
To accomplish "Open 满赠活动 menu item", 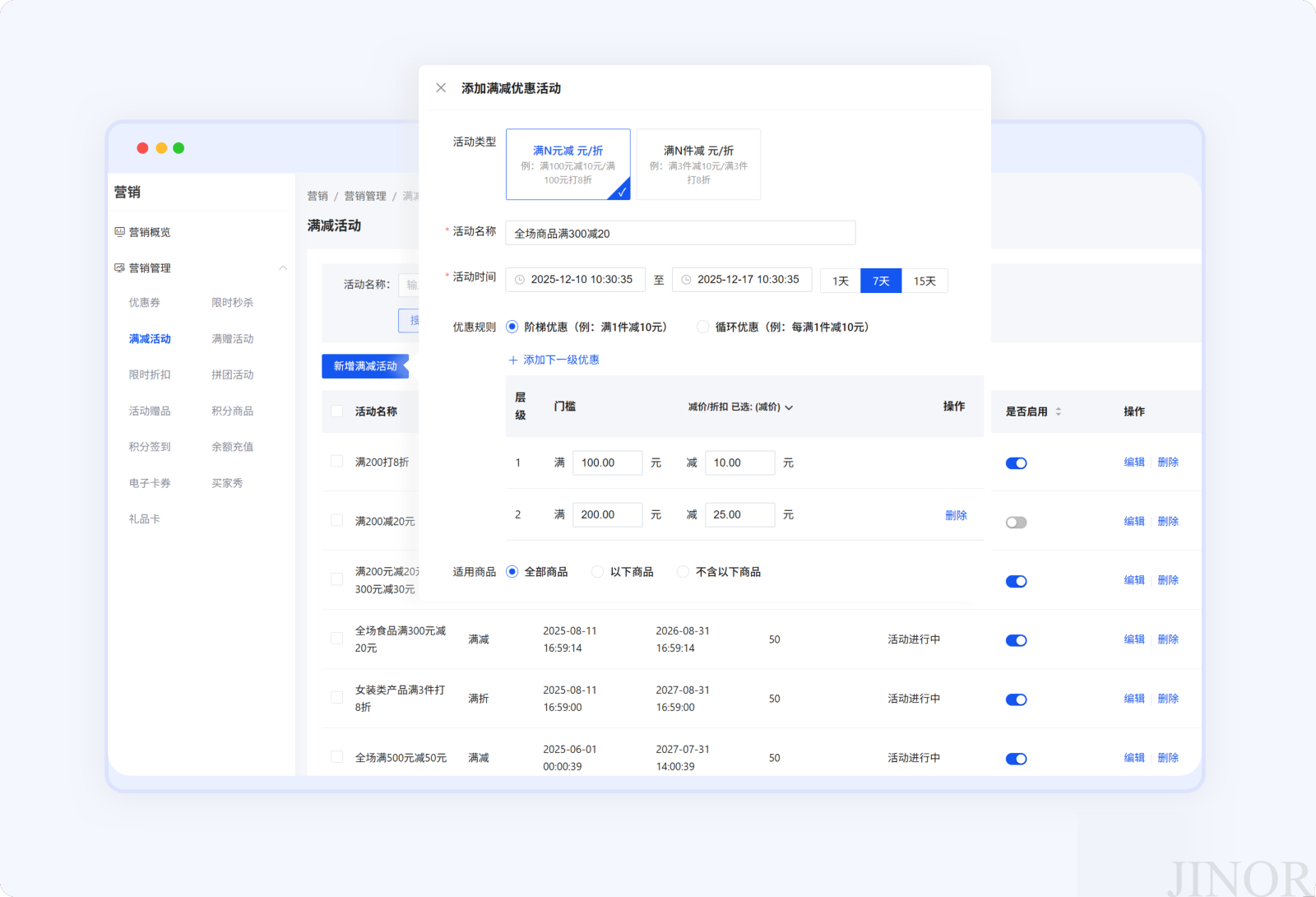I will pos(233,339).
